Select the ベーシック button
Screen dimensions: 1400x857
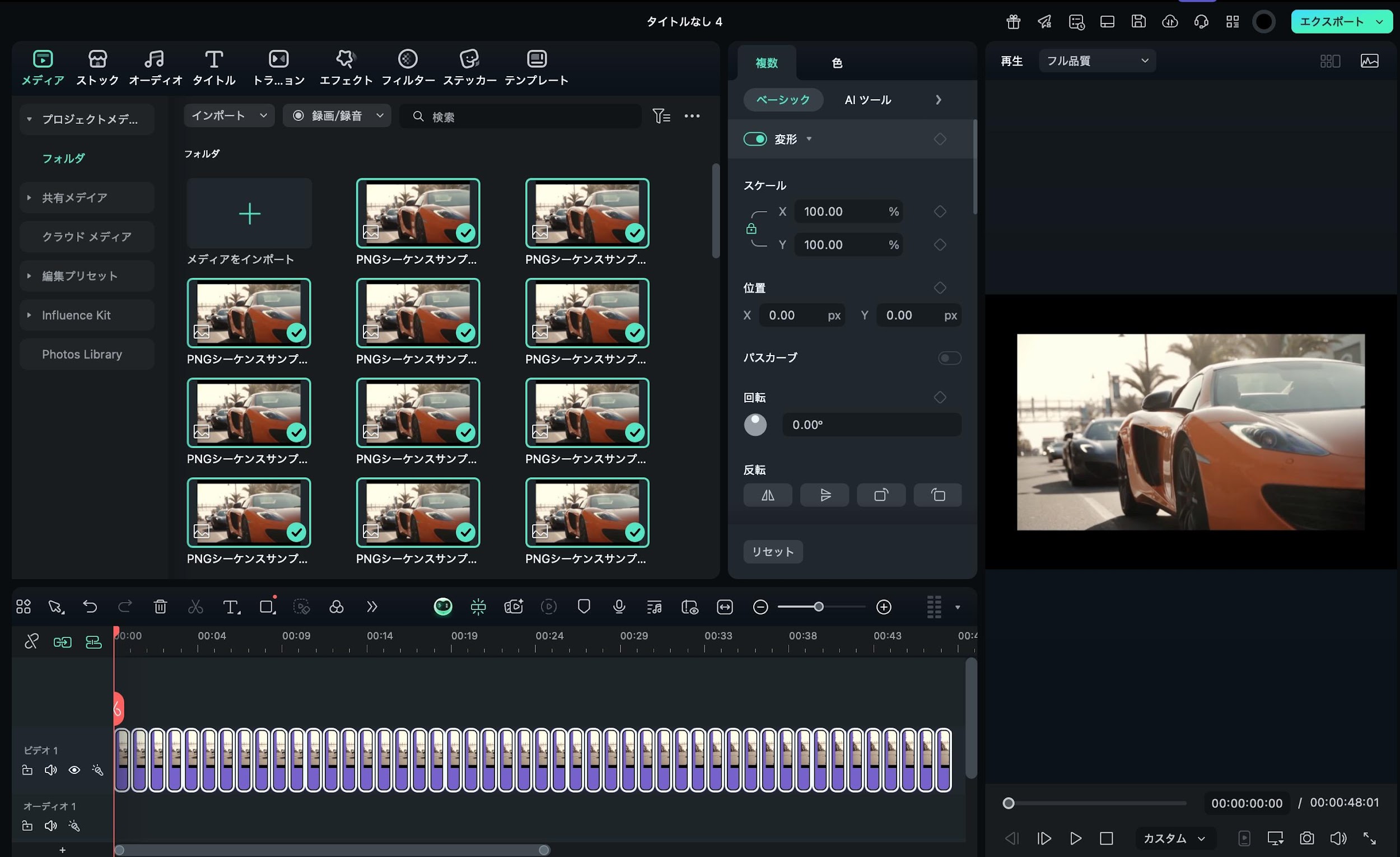(783, 100)
